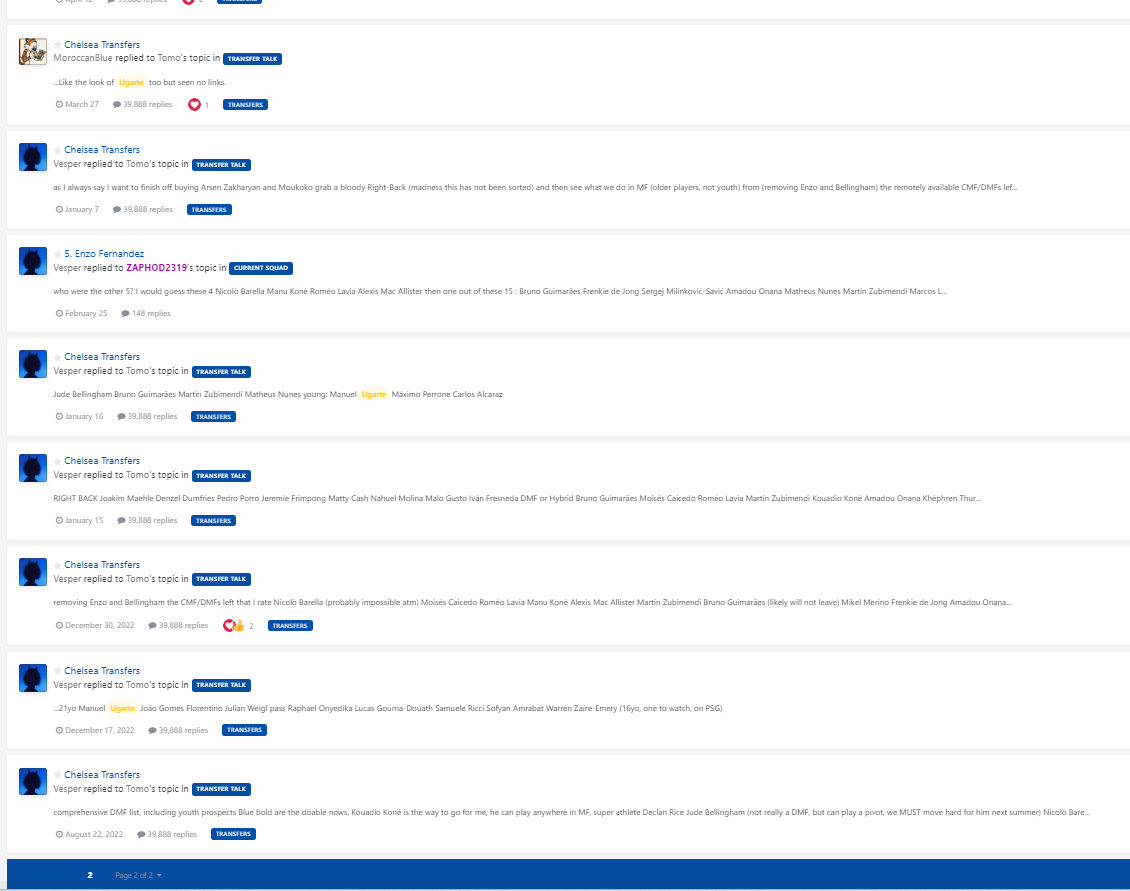Click the star icon on the January 15 result
Image resolution: width=1130 pixels, height=891 pixels.
click(58, 461)
